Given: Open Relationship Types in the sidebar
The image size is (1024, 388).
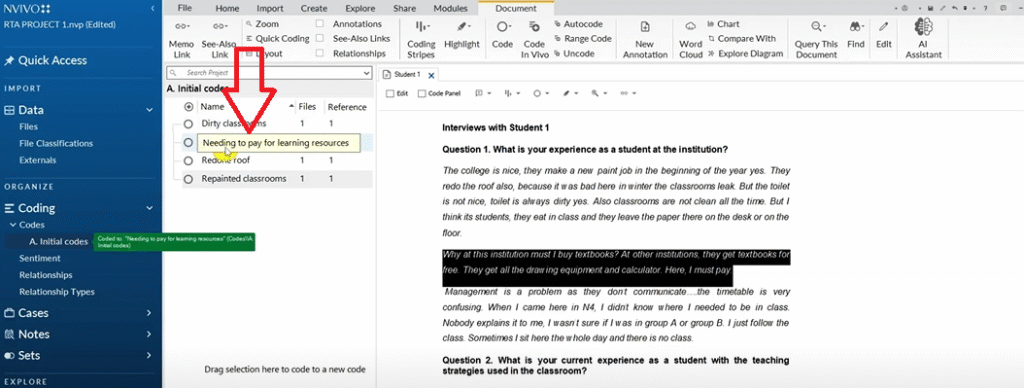Looking at the screenshot, I should (x=57, y=292).
